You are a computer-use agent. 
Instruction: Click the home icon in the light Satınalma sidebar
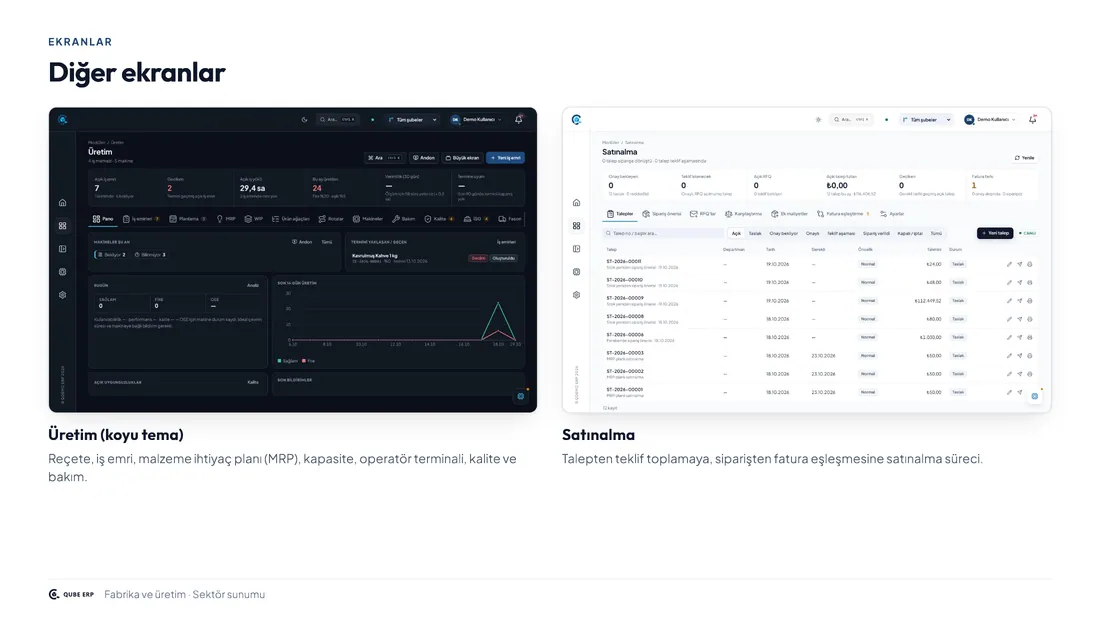577,203
